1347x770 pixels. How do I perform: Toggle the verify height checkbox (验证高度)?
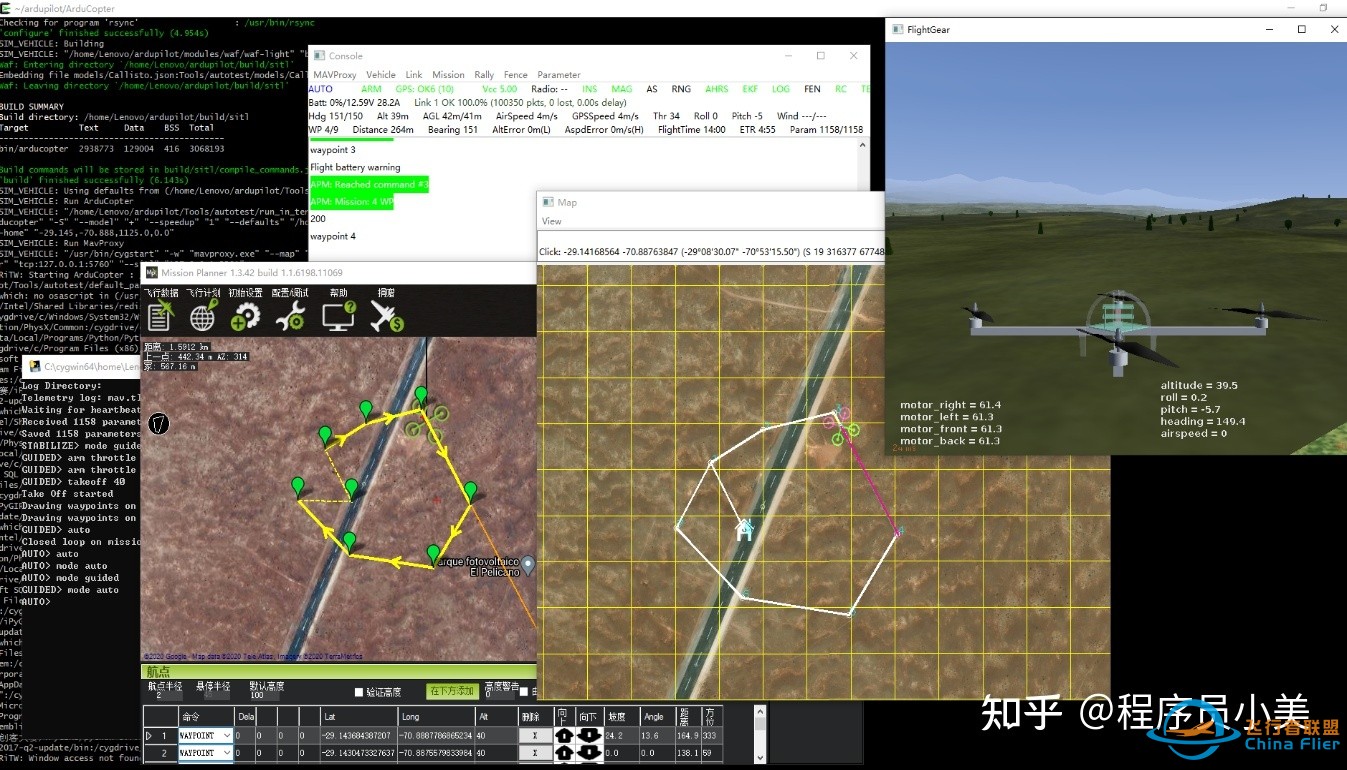click(359, 692)
